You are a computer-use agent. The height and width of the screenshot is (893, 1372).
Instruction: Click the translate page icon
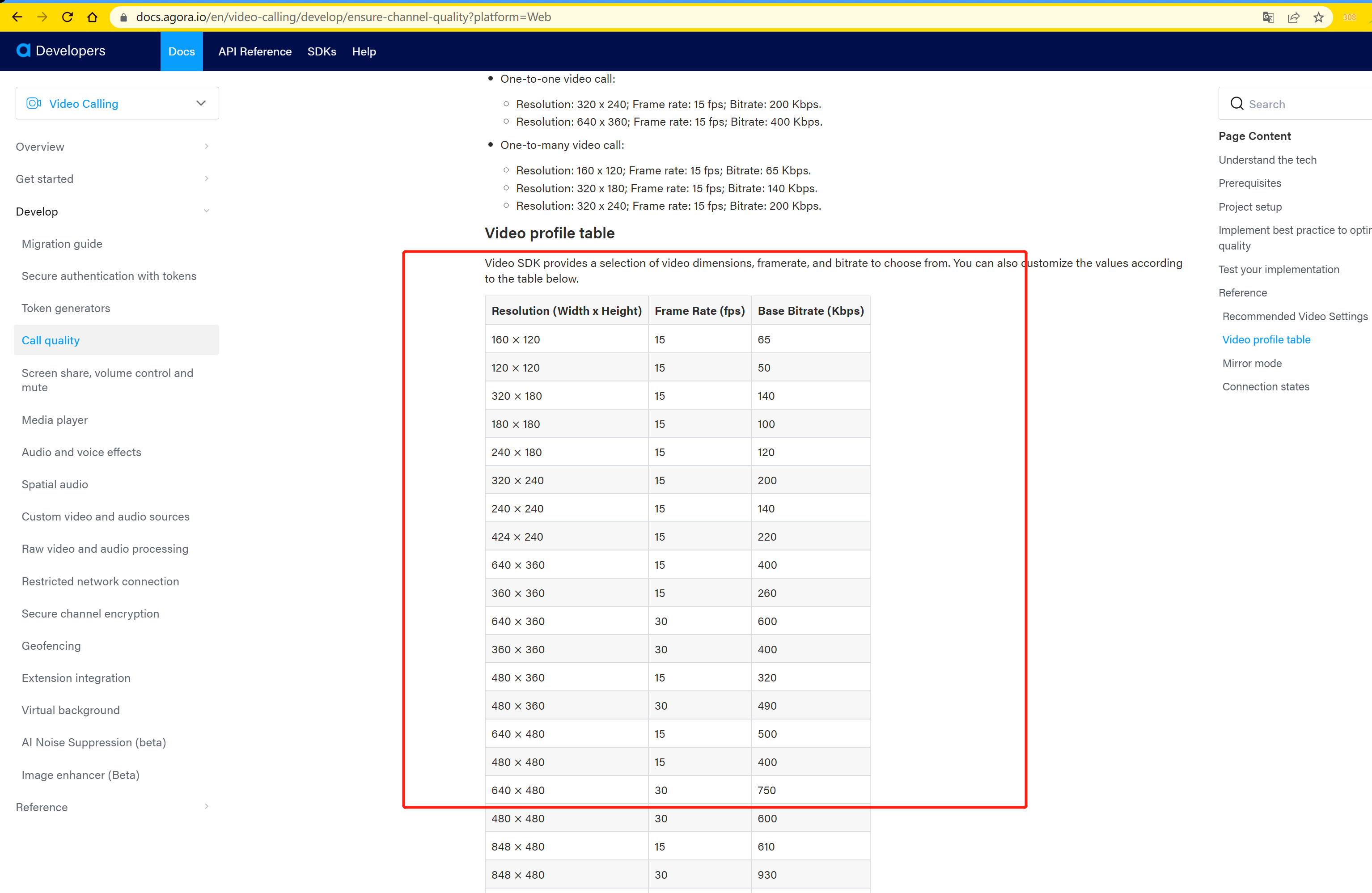pos(1268,17)
